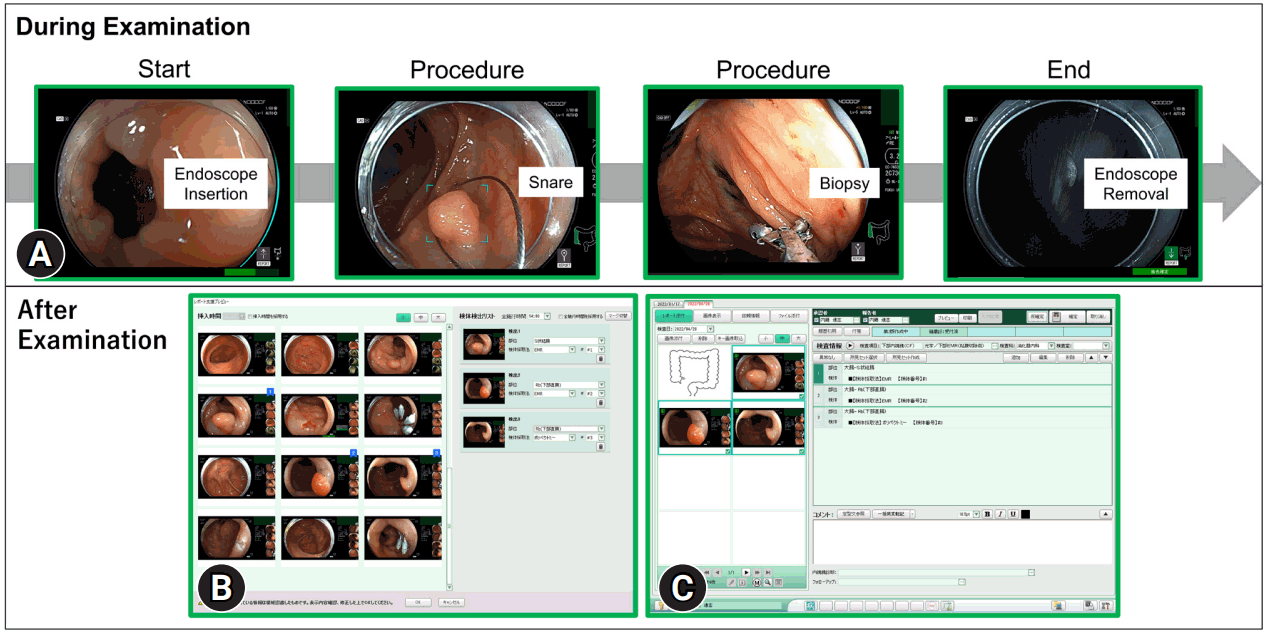Expand the font size dropdown
This screenshot has width=1268, height=633.
point(974,514)
